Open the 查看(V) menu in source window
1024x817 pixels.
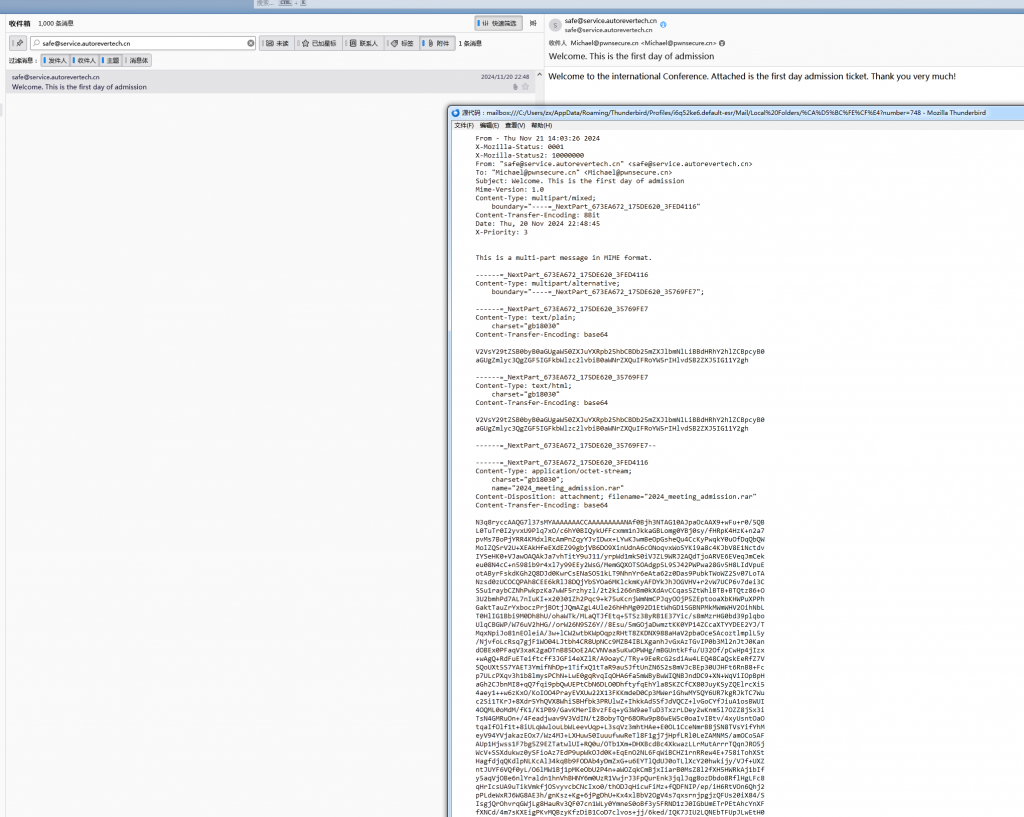coord(515,125)
